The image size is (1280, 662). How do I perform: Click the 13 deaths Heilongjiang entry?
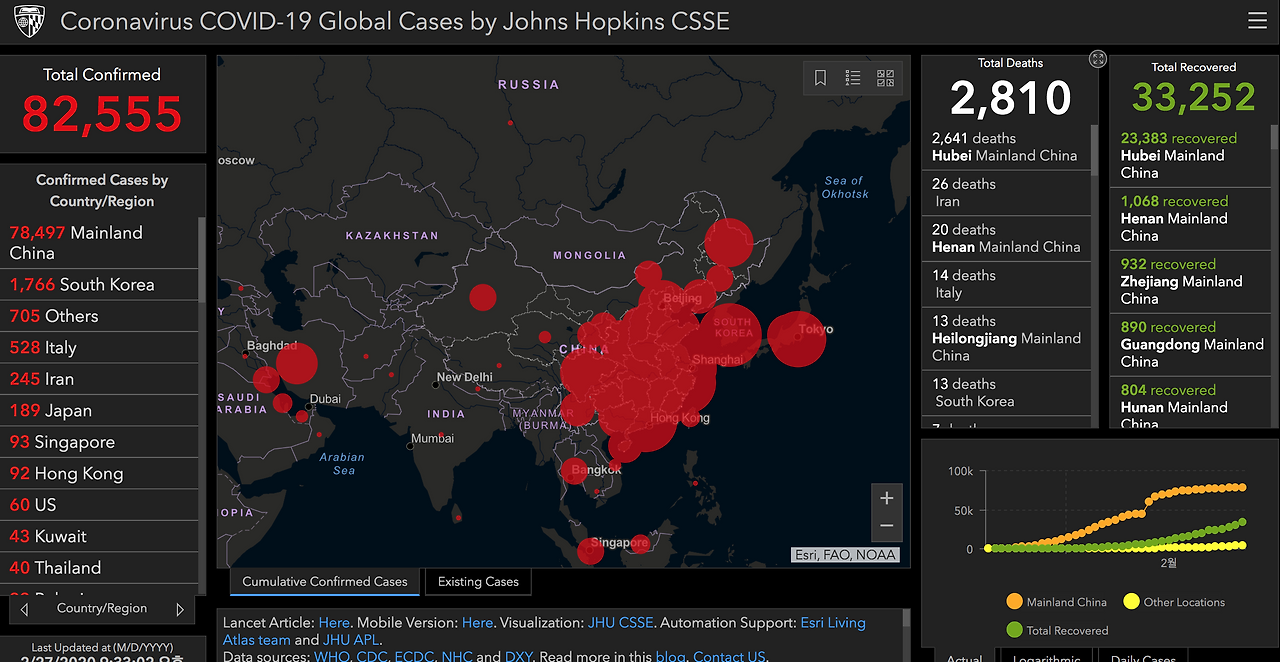click(x=1006, y=338)
